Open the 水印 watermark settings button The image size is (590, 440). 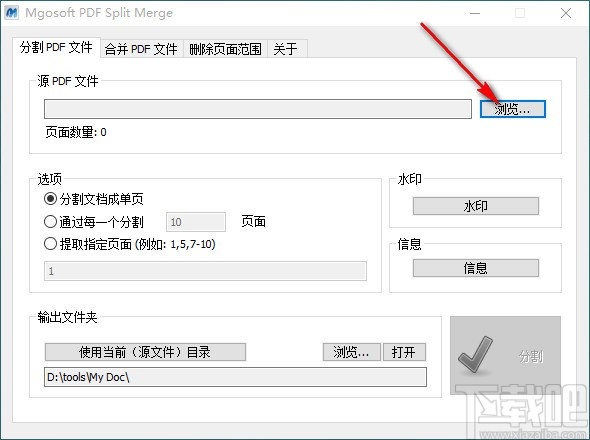click(x=476, y=206)
